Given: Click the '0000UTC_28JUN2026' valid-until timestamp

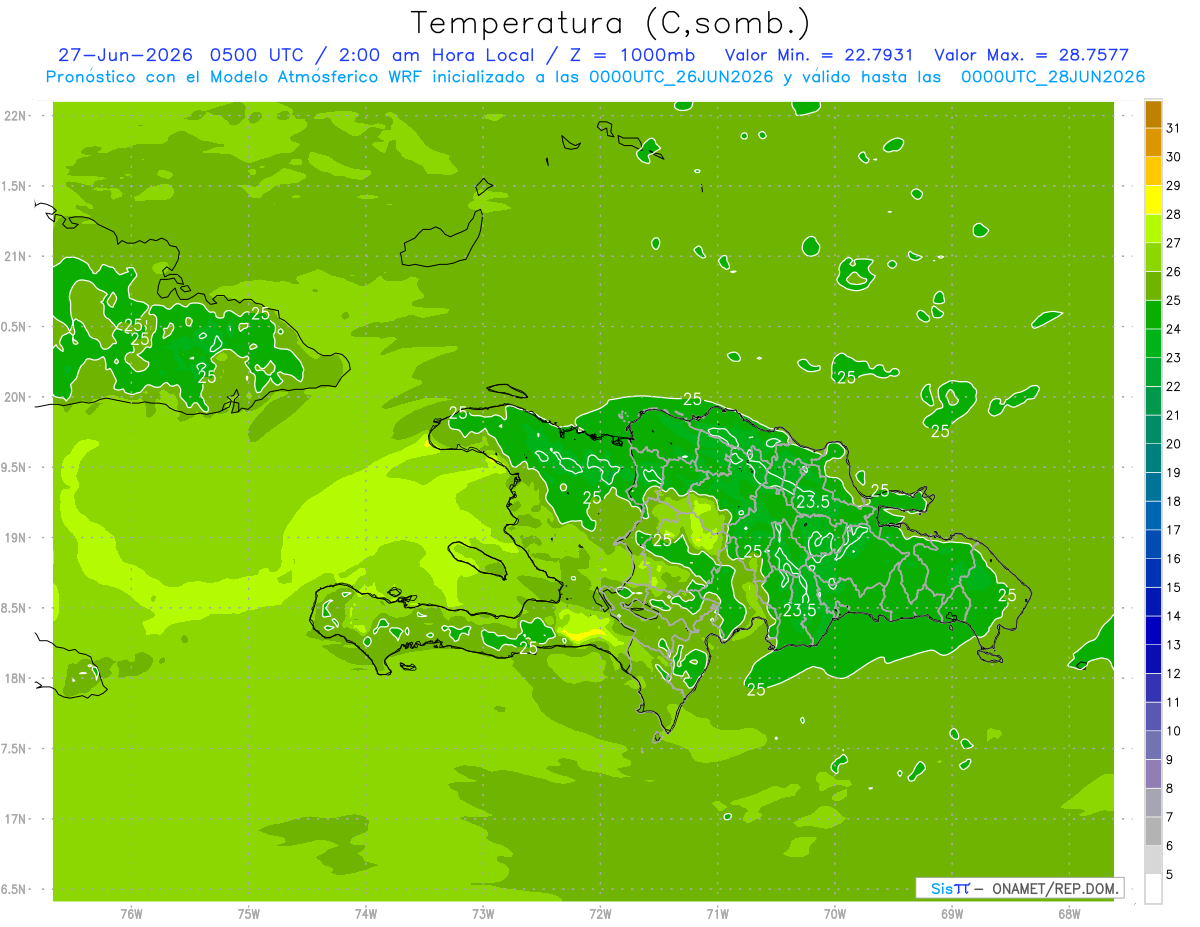Looking at the screenshot, I should click(1053, 77).
